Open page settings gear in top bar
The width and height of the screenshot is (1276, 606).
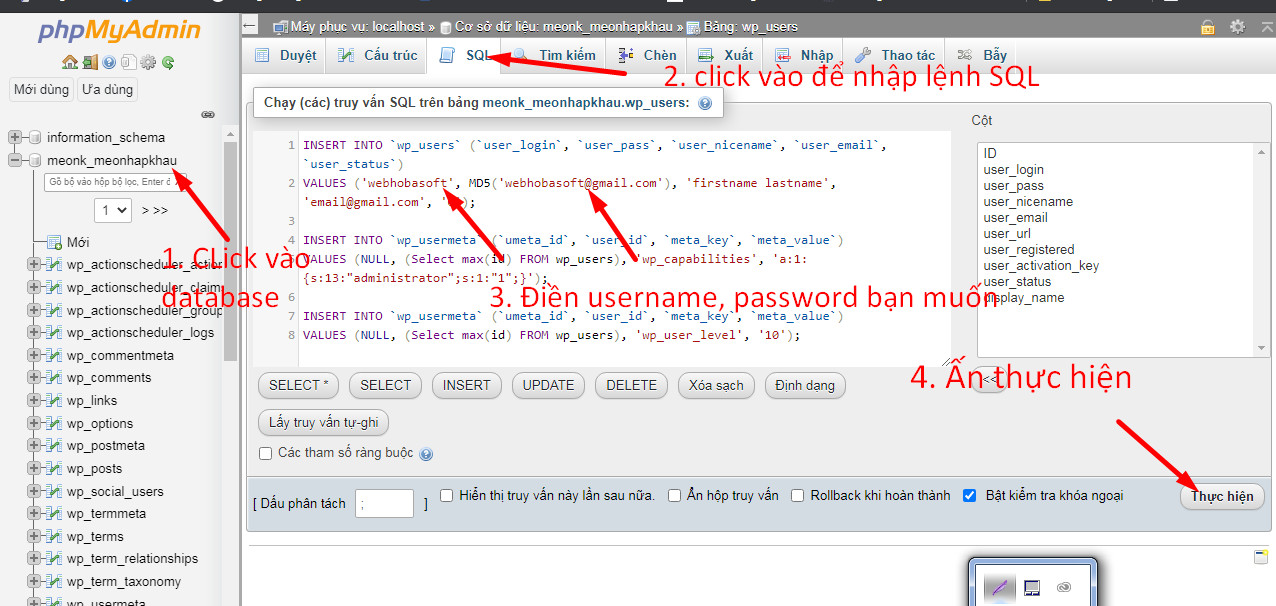[1237, 27]
